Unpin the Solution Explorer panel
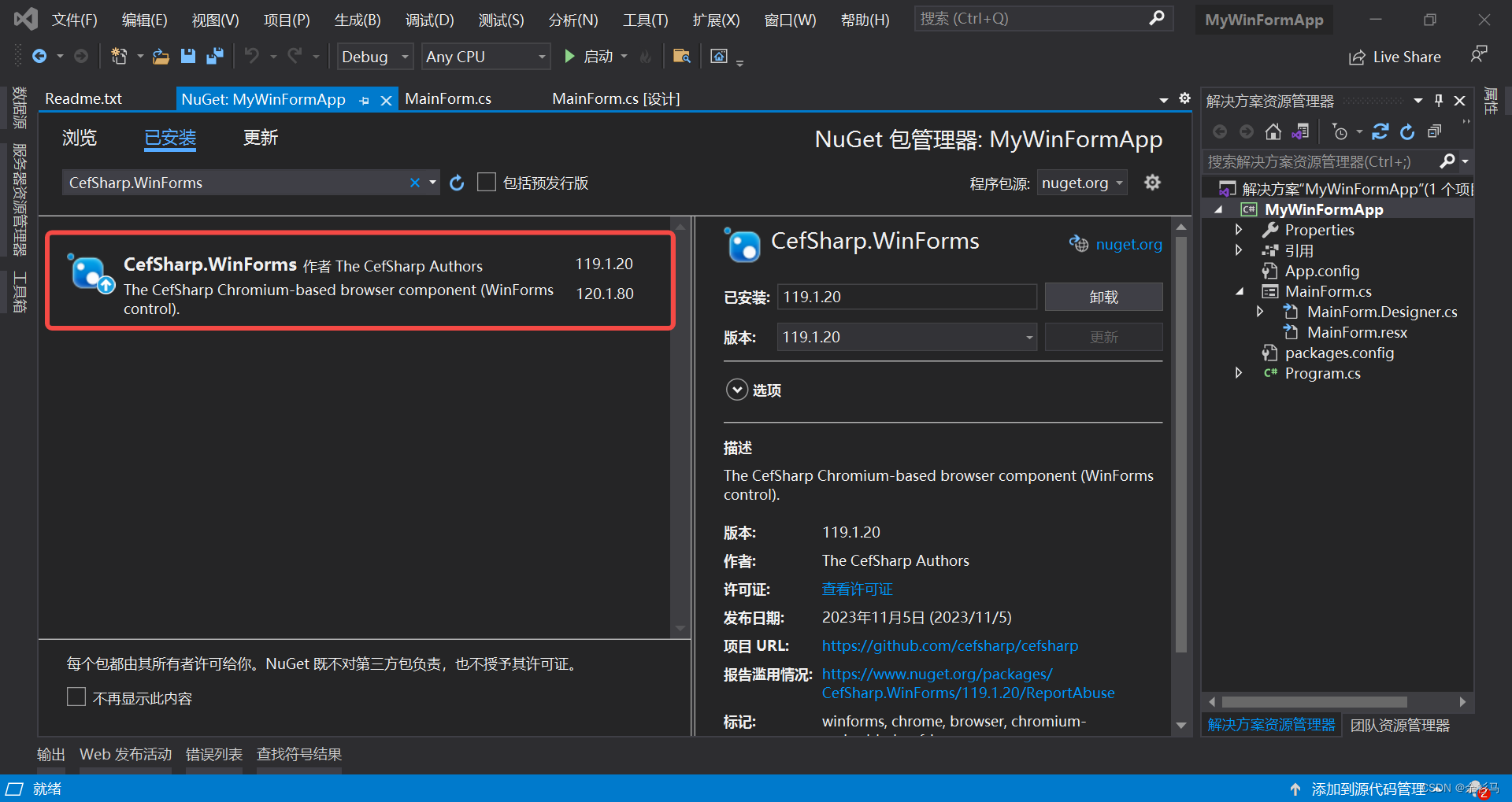Screen dimensions: 1512x802 (x=1439, y=101)
